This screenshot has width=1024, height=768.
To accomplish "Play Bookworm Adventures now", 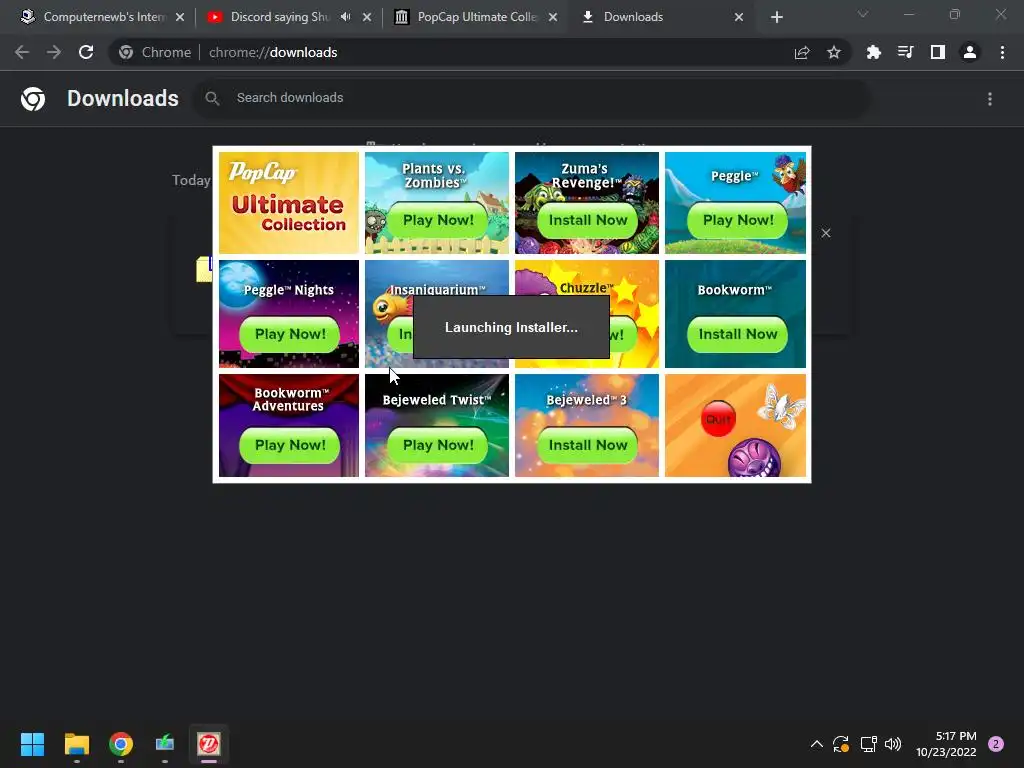I will click(289, 445).
